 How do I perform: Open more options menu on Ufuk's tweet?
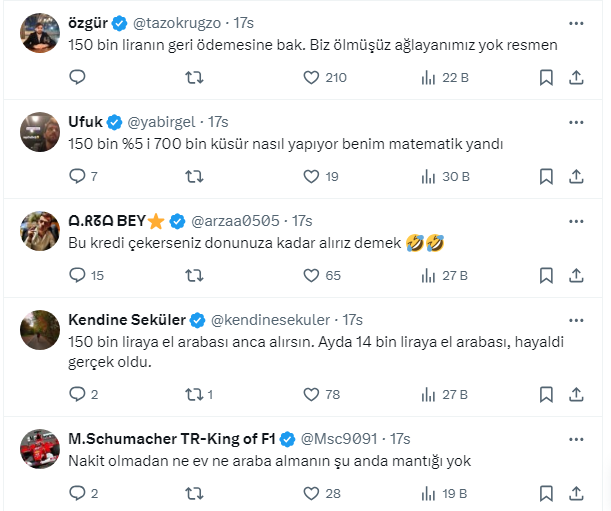coord(576,121)
